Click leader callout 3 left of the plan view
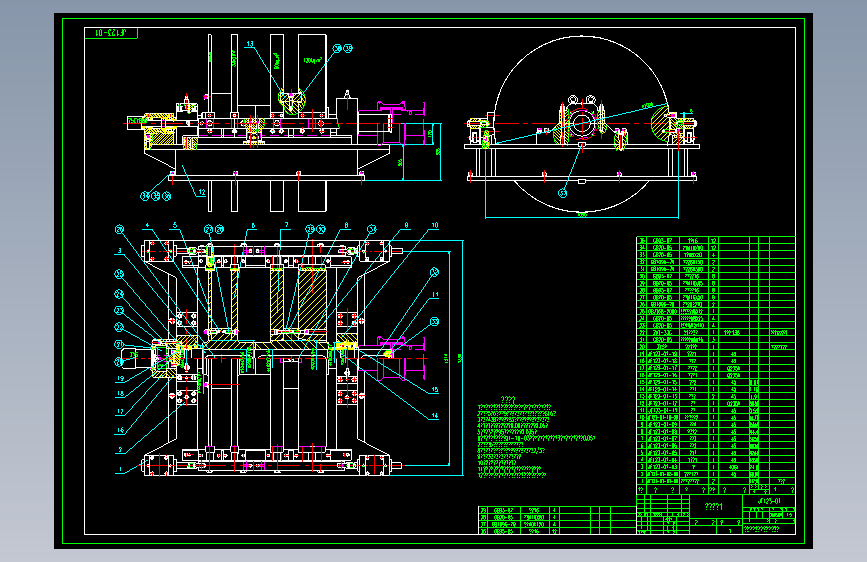This screenshot has width=867, height=562. coord(119,251)
